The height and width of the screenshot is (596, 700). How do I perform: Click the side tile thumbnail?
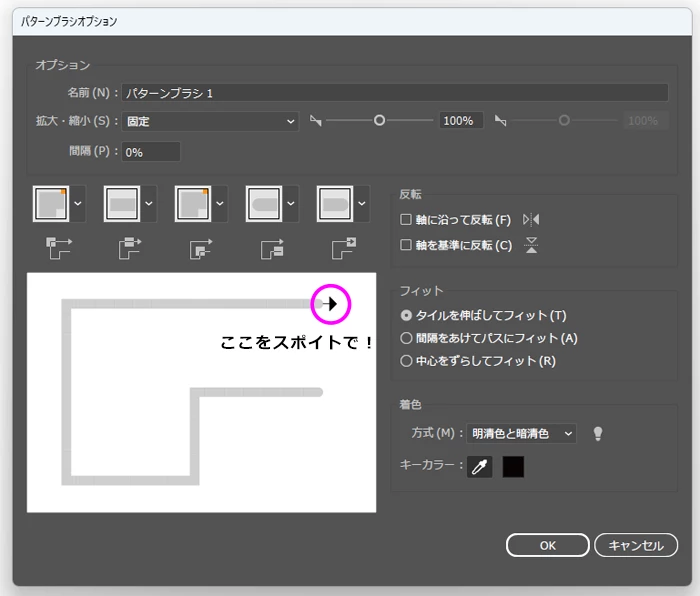tap(122, 204)
